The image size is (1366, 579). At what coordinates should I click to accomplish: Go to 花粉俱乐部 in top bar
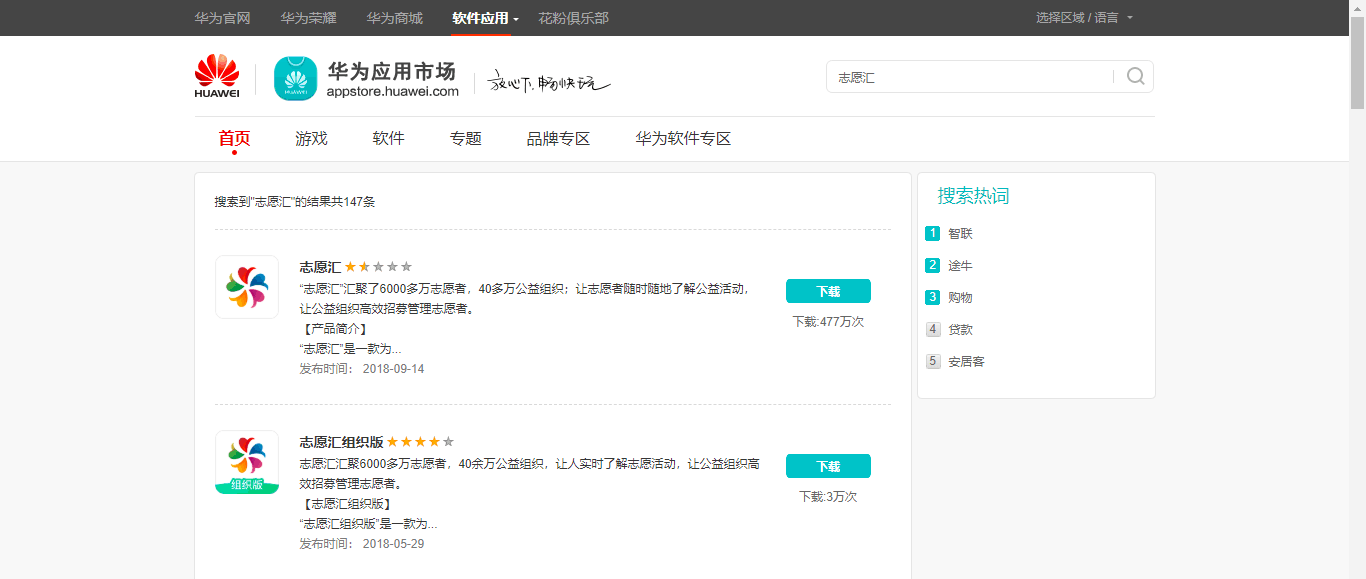click(573, 18)
